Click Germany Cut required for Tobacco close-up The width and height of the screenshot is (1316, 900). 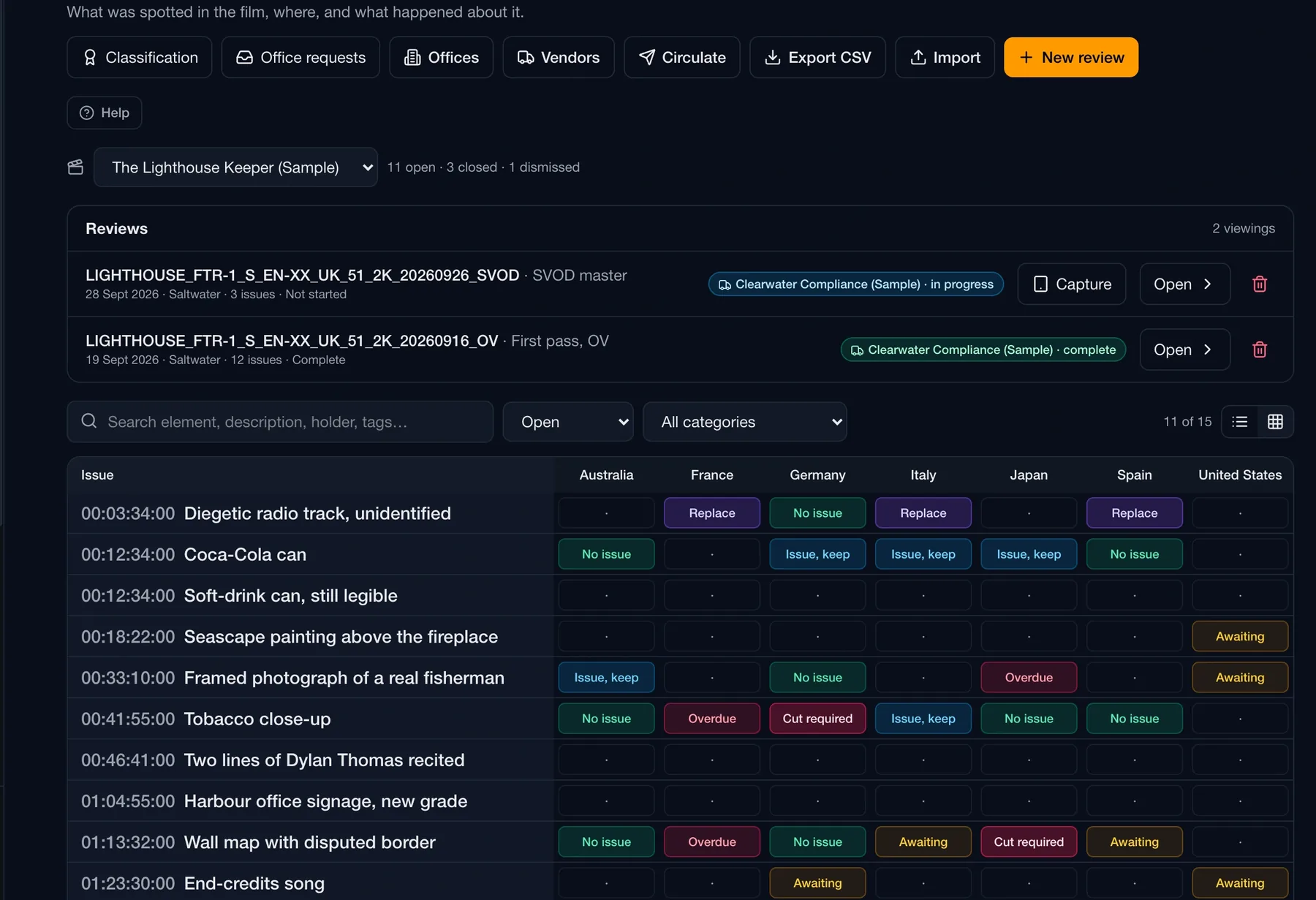[817, 719]
